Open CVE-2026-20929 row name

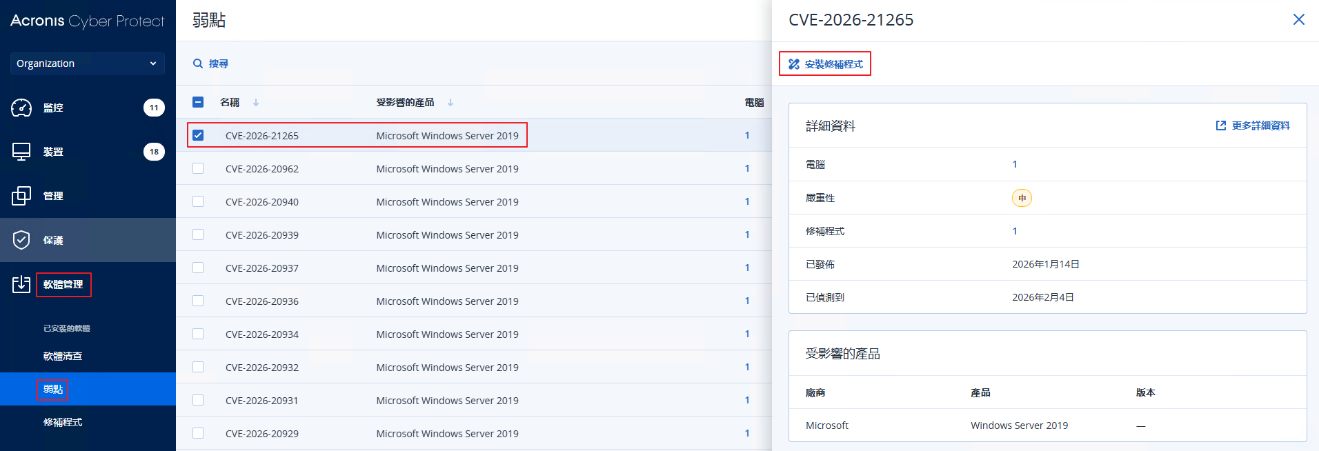[x=262, y=433]
